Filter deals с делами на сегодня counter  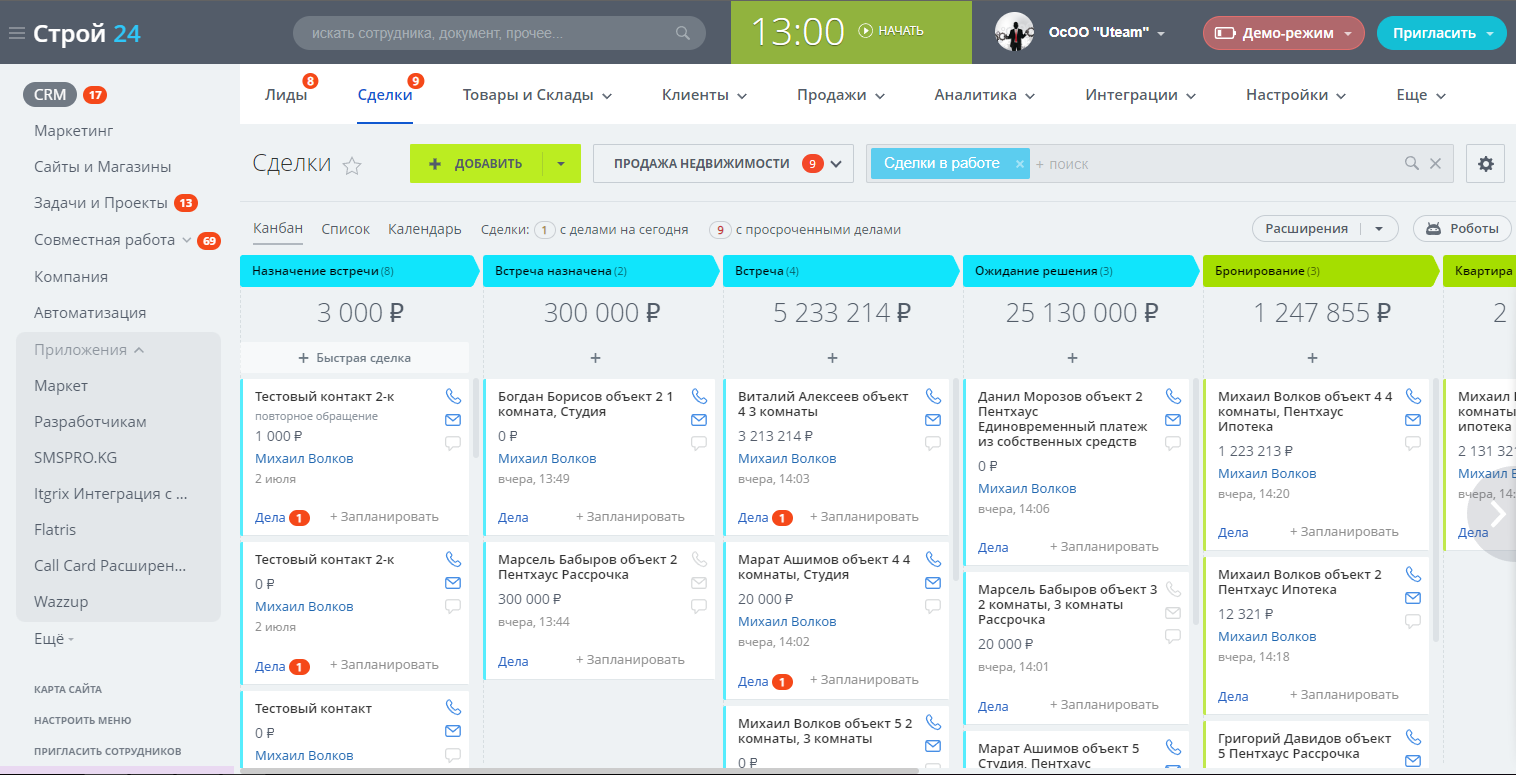611,230
